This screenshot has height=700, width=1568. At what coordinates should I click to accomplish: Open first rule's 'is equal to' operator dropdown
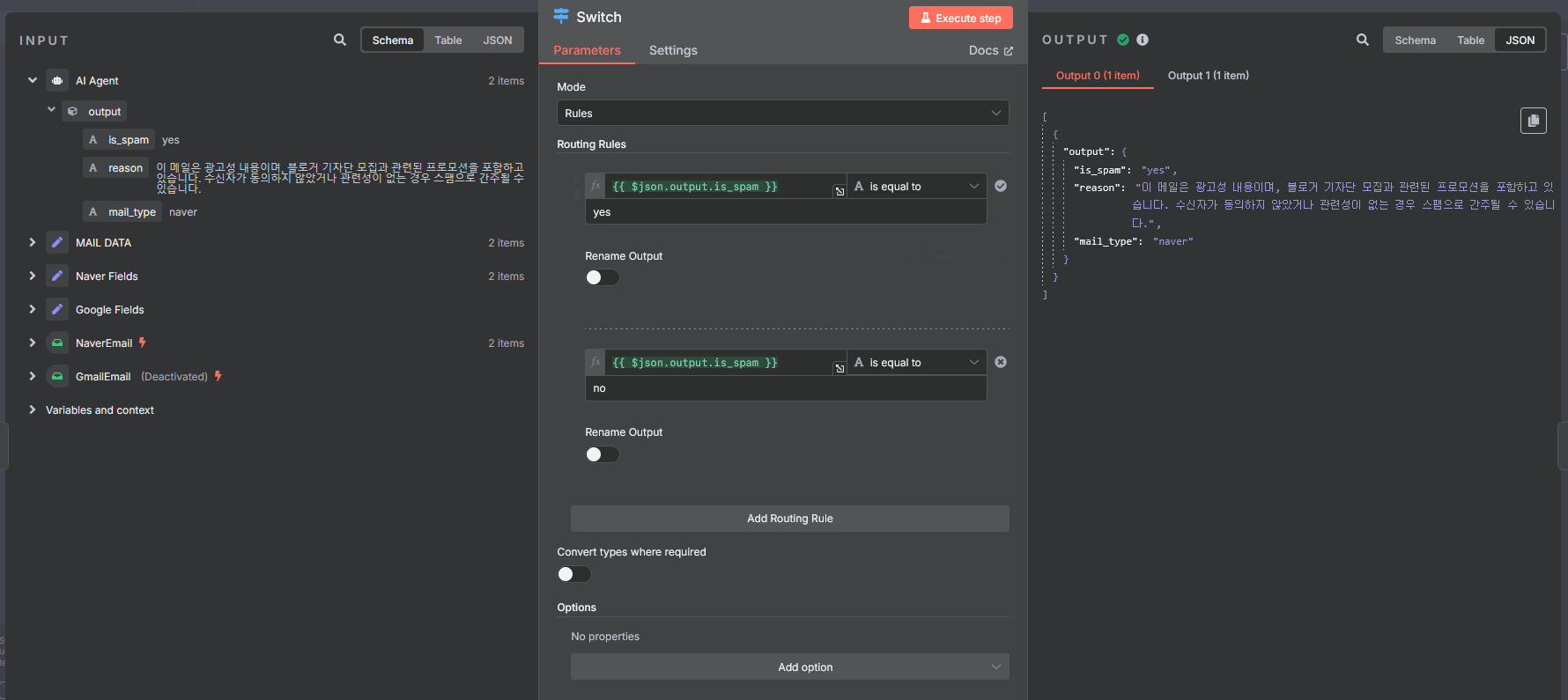pyautogui.click(x=916, y=186)
